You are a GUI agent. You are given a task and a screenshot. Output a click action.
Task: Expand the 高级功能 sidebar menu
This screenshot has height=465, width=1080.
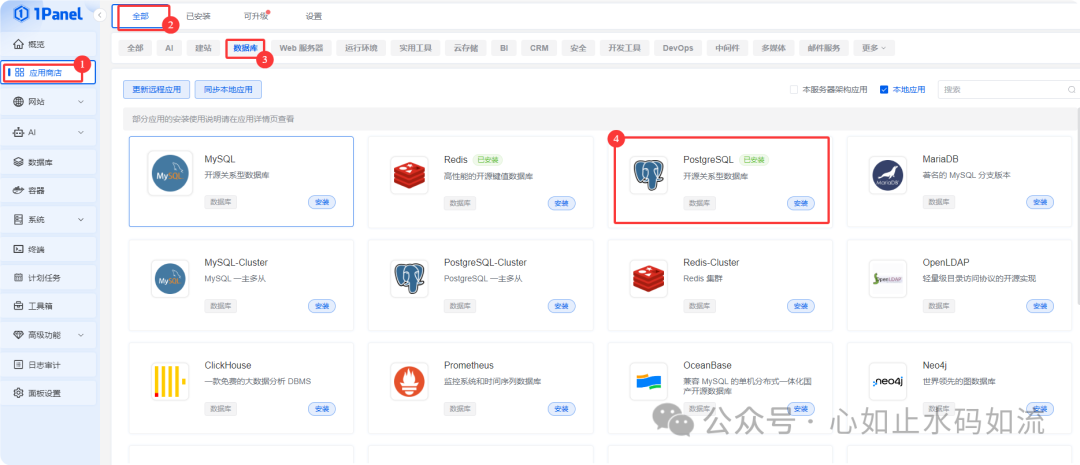(81, 335)
